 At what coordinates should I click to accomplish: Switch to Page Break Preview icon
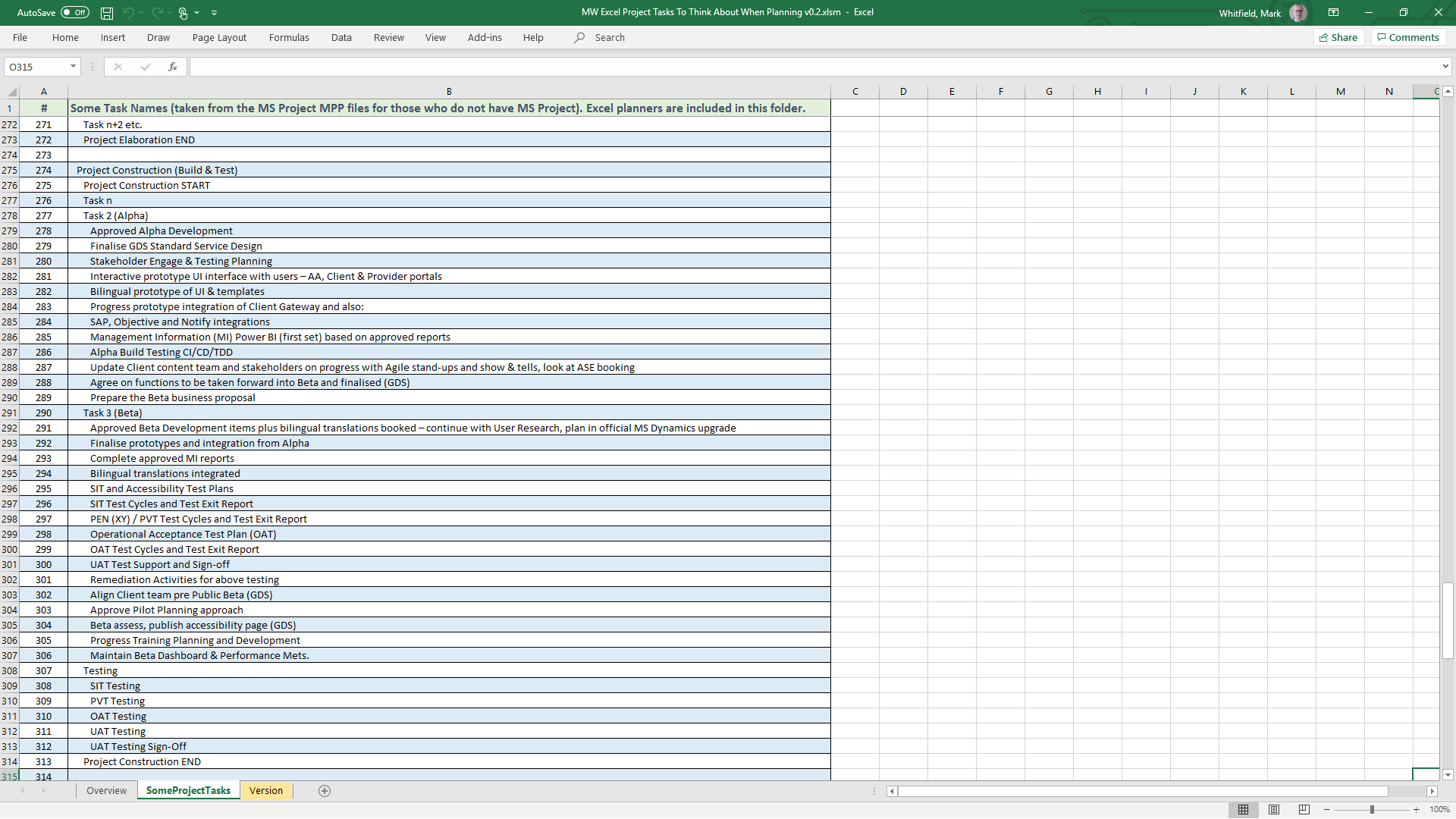pos(1304,810)
